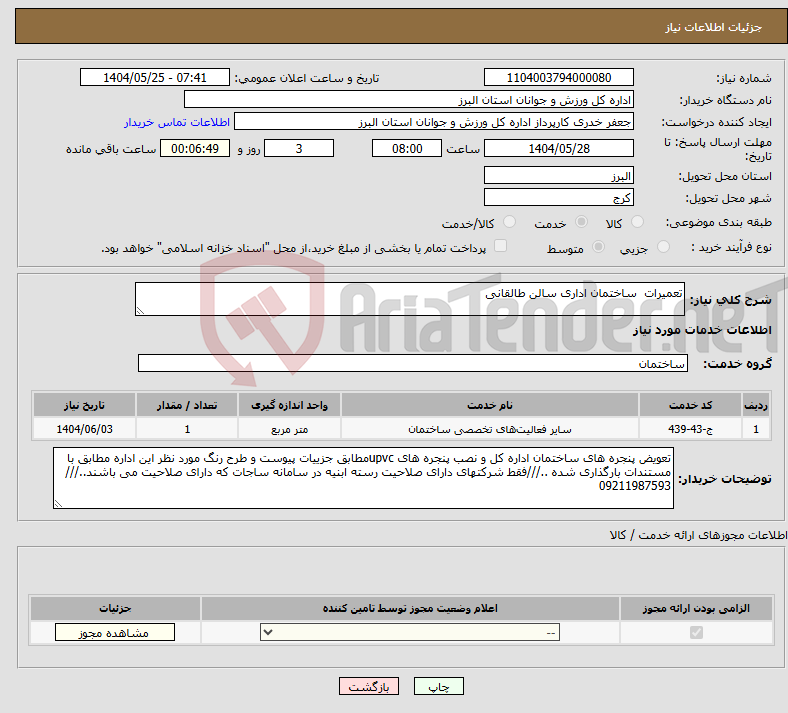788x713 pixels.
Task: Click the تاریخ نیاز column header
Action: tap(84, 405)
